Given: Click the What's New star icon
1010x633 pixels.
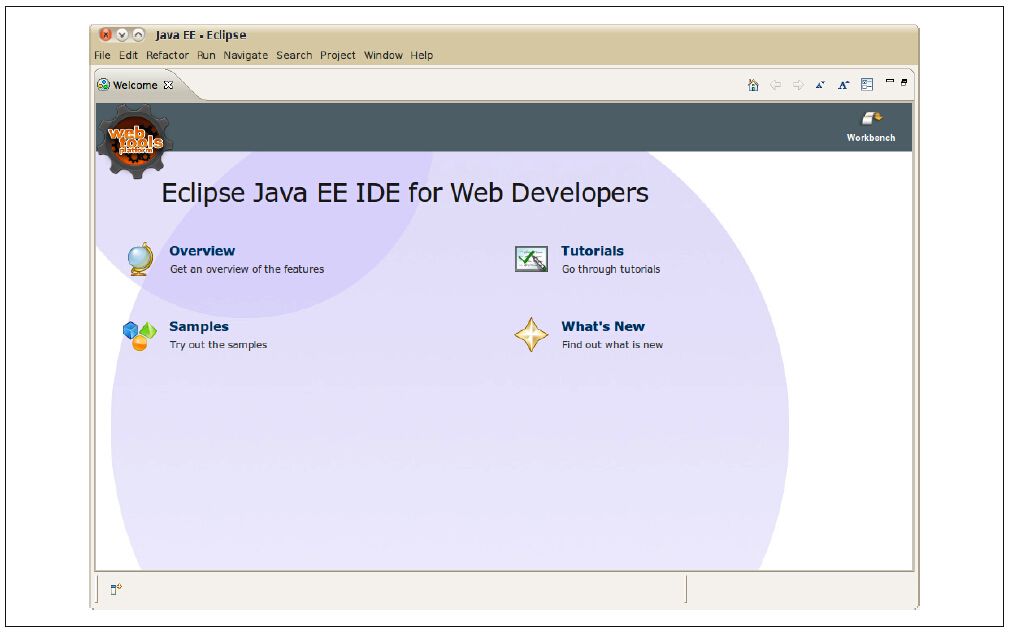Looking at the screenshot, I should [x=531, y=334].
